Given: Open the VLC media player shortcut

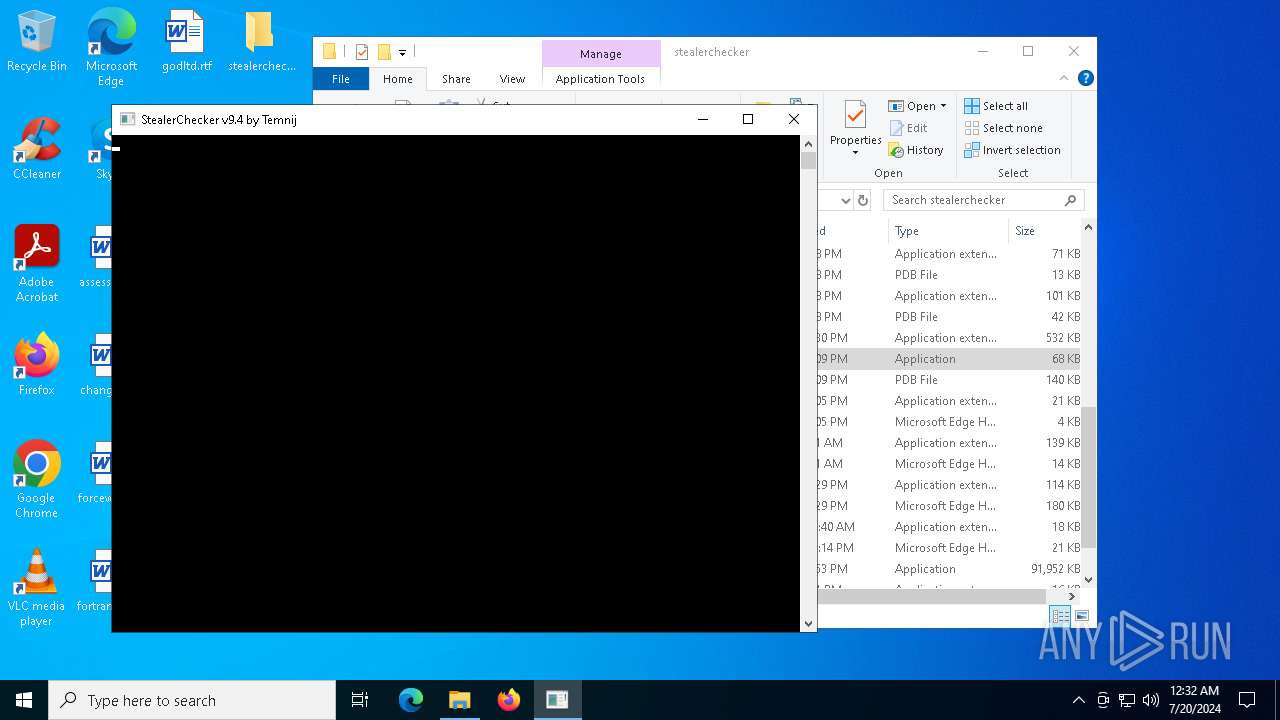Looking at the screenshot, I should 37,588.
